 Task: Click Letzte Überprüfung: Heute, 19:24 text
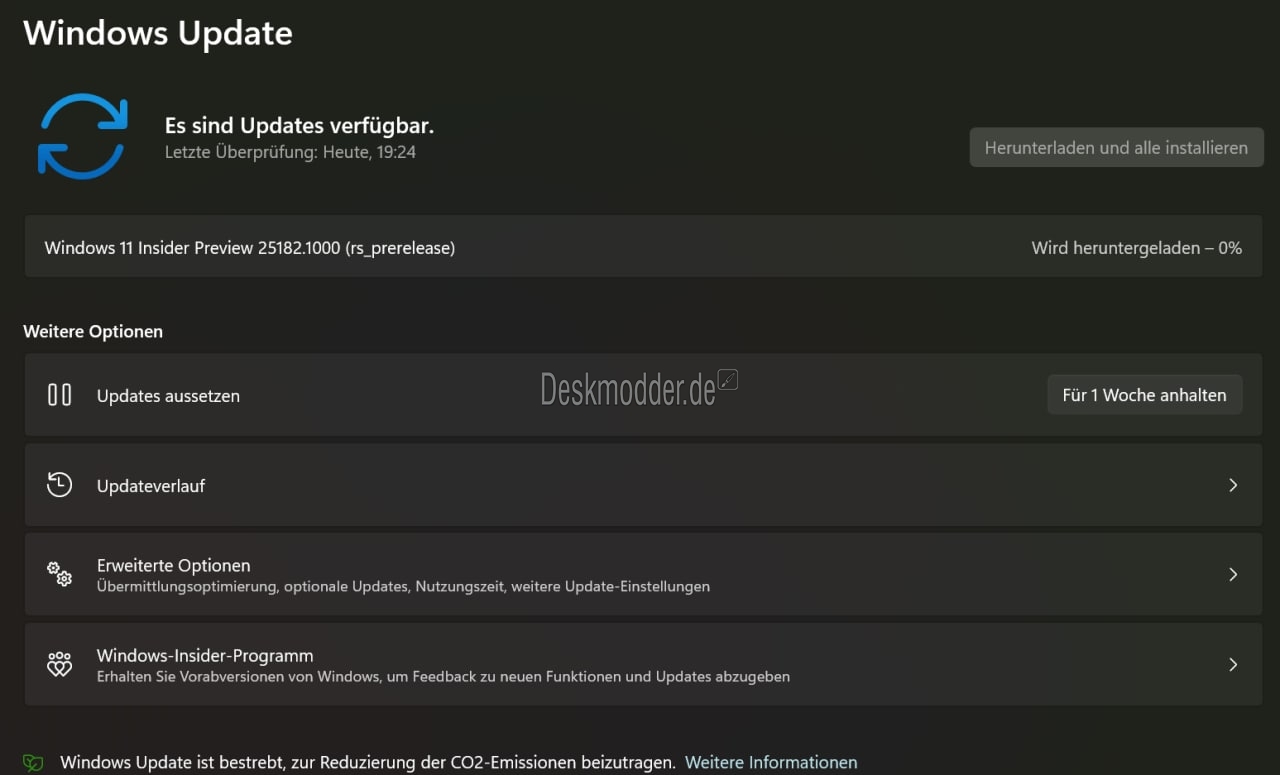(x=290, y=153)
